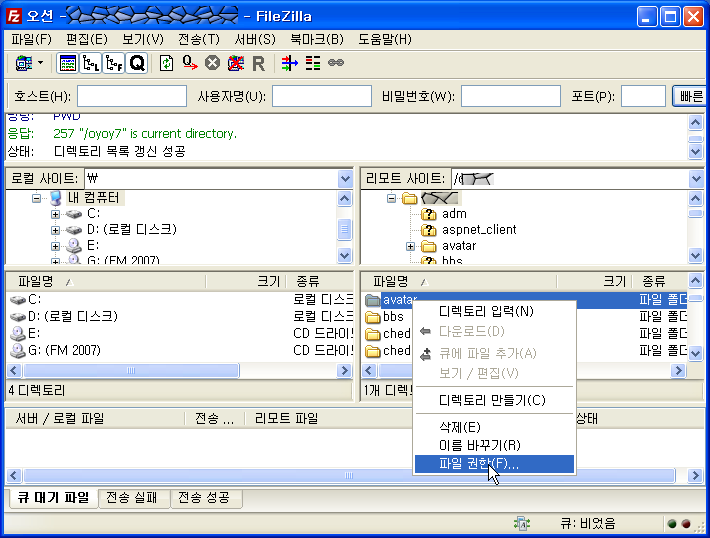
Task: Select G: (FM 2007) in local file list
Action: (64, 351)
